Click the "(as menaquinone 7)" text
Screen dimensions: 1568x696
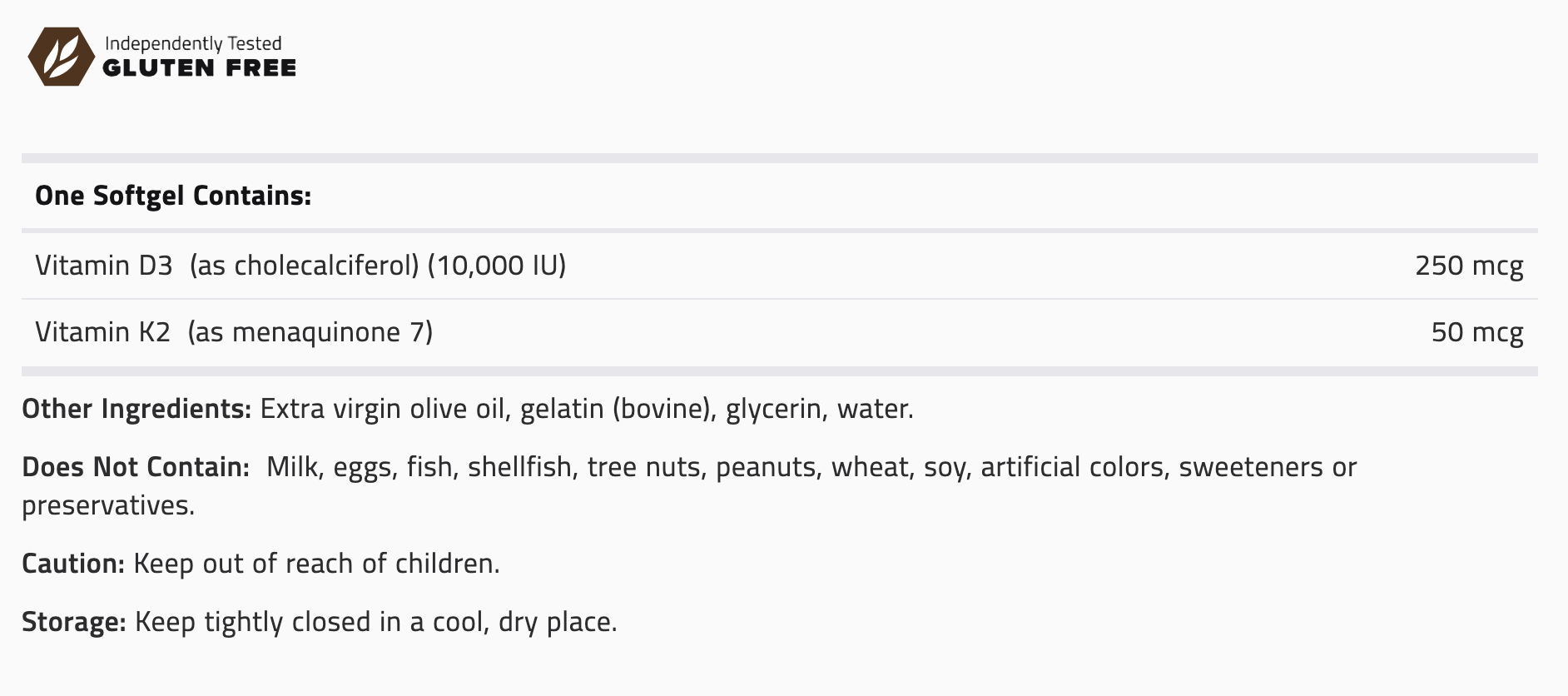tap(310, 332)
